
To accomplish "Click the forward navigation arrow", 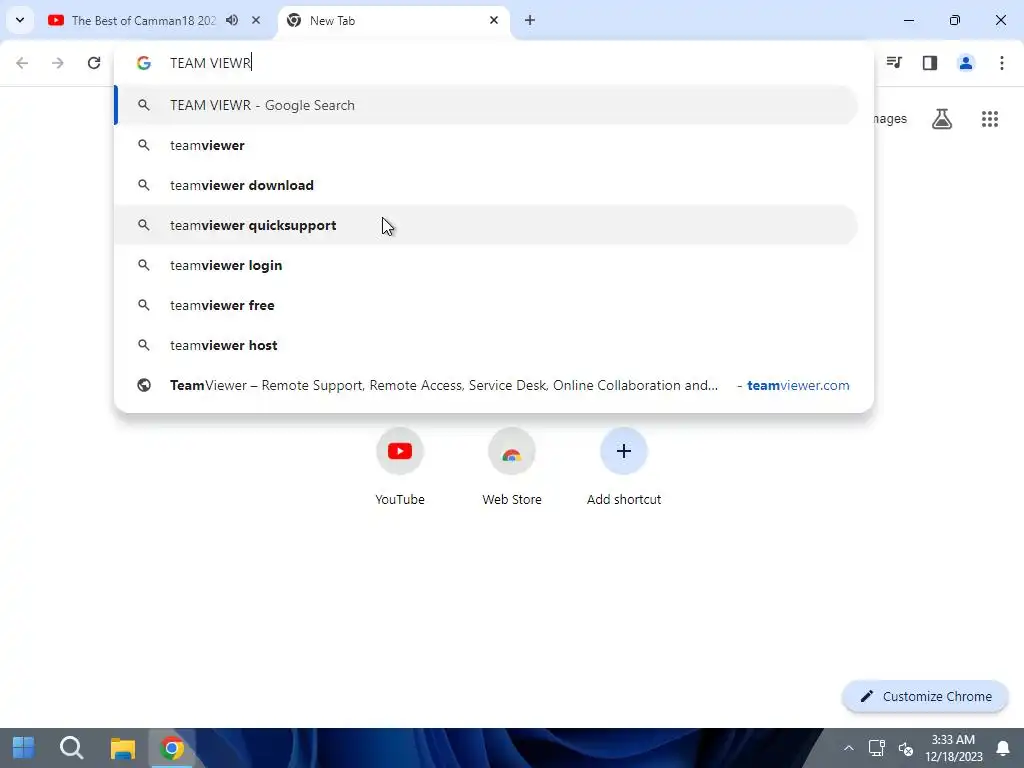I will click(58, 63).
